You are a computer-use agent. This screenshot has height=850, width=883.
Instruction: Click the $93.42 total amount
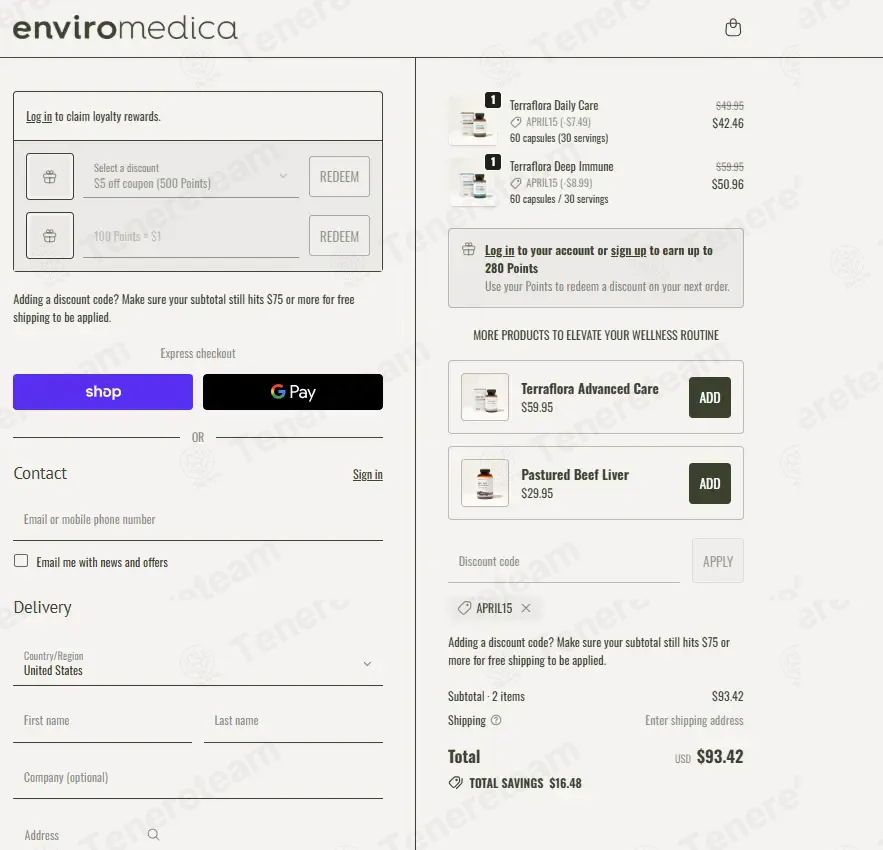720,756
